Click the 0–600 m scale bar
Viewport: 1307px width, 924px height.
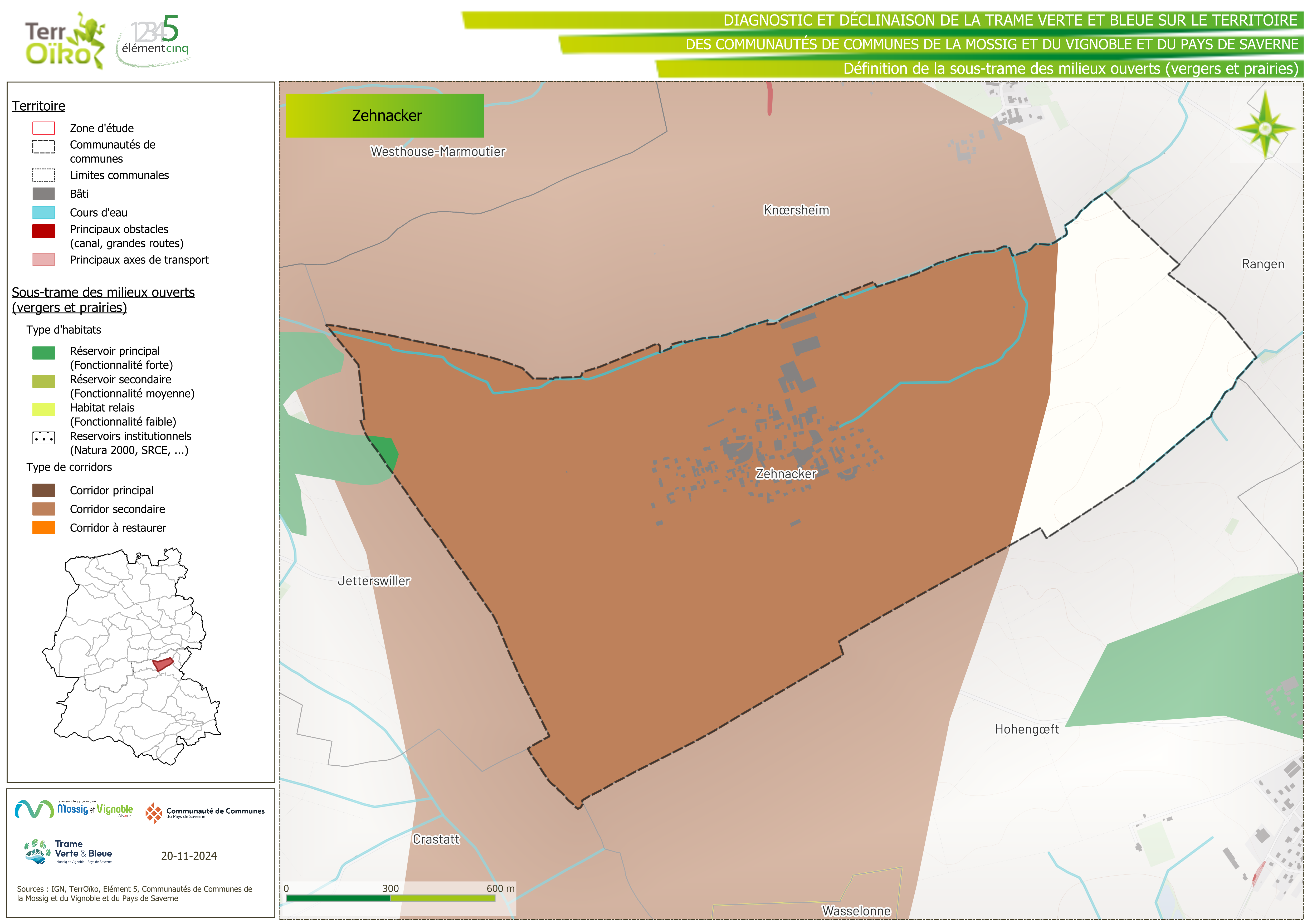pos(391,898)
